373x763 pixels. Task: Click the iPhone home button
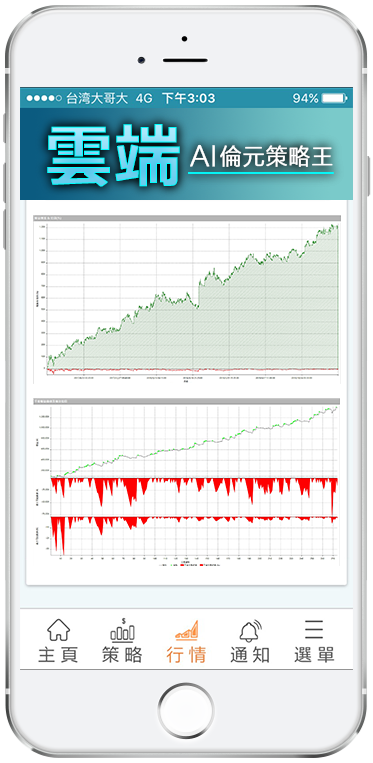pyautogui.click(x=186, y=710)
